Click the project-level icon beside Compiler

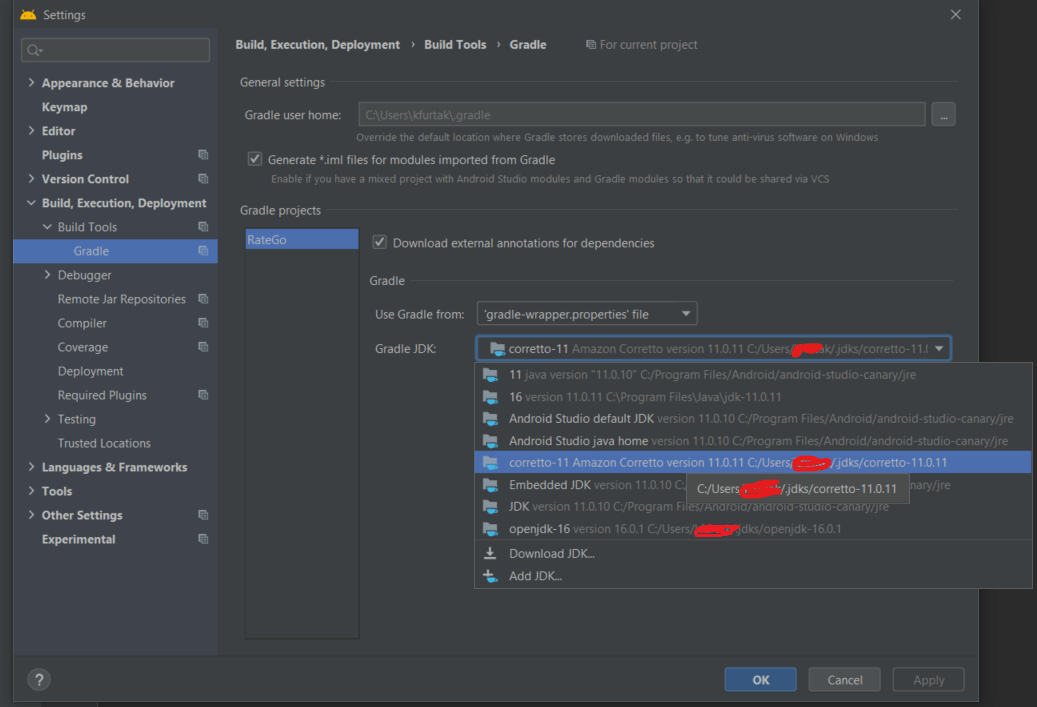pyautogui.click(x=203, y=323)
